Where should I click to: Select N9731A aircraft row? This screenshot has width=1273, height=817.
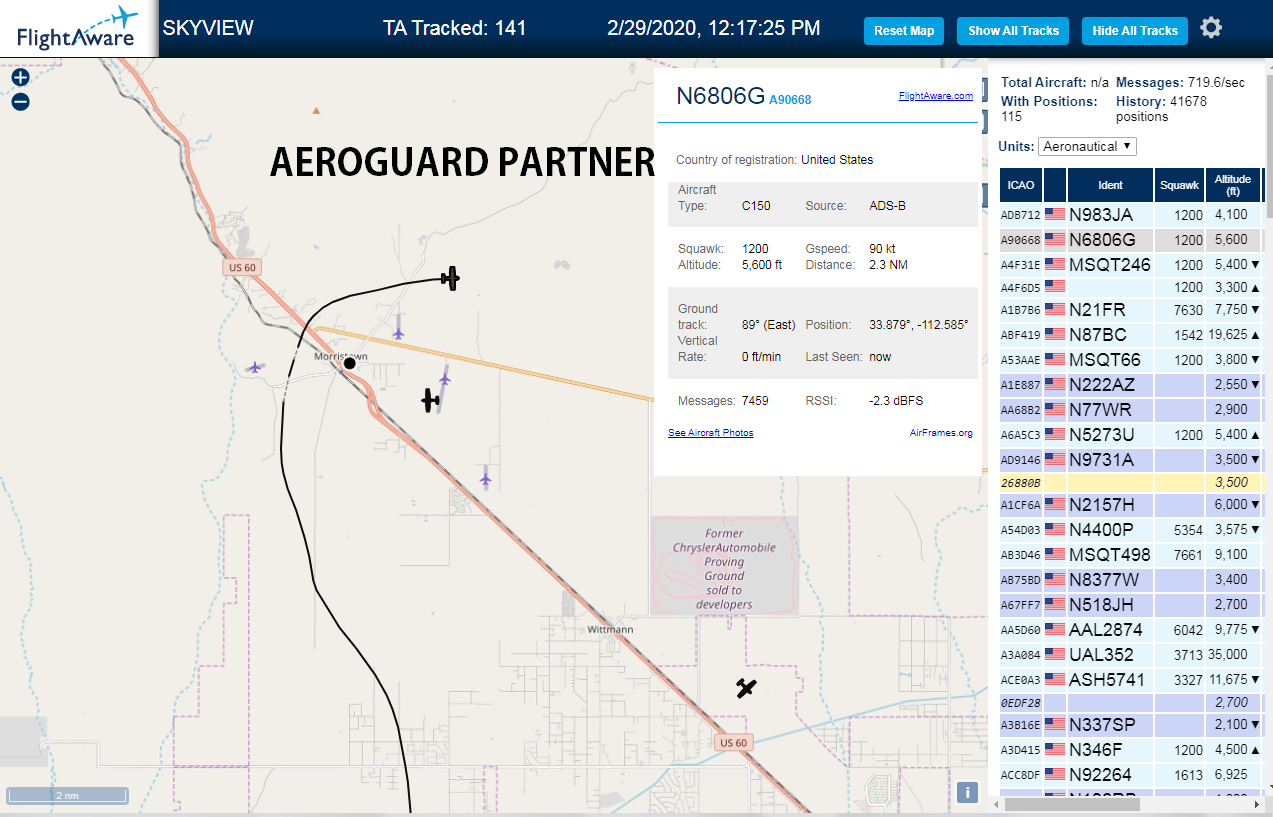pyautogui.click(x=1131, y=460)
